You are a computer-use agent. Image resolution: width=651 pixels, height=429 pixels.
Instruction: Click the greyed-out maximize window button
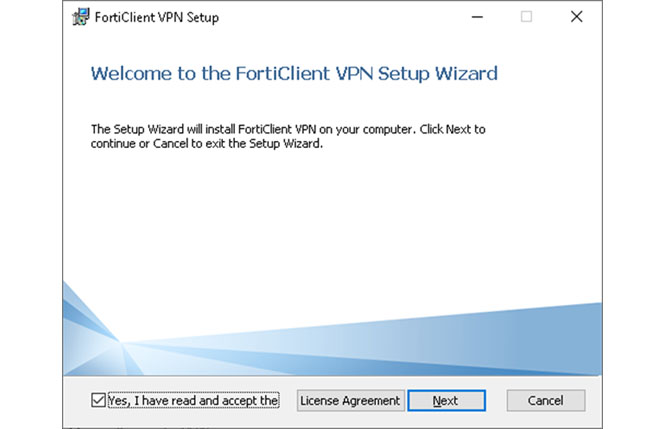pyautogui.click(x=526, y=17)
